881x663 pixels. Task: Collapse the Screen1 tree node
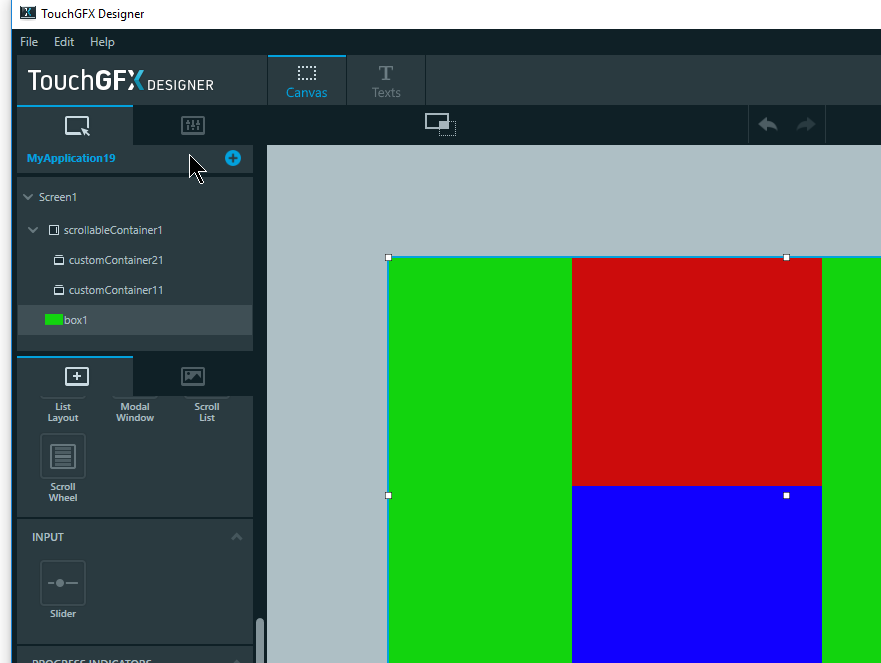28,197
